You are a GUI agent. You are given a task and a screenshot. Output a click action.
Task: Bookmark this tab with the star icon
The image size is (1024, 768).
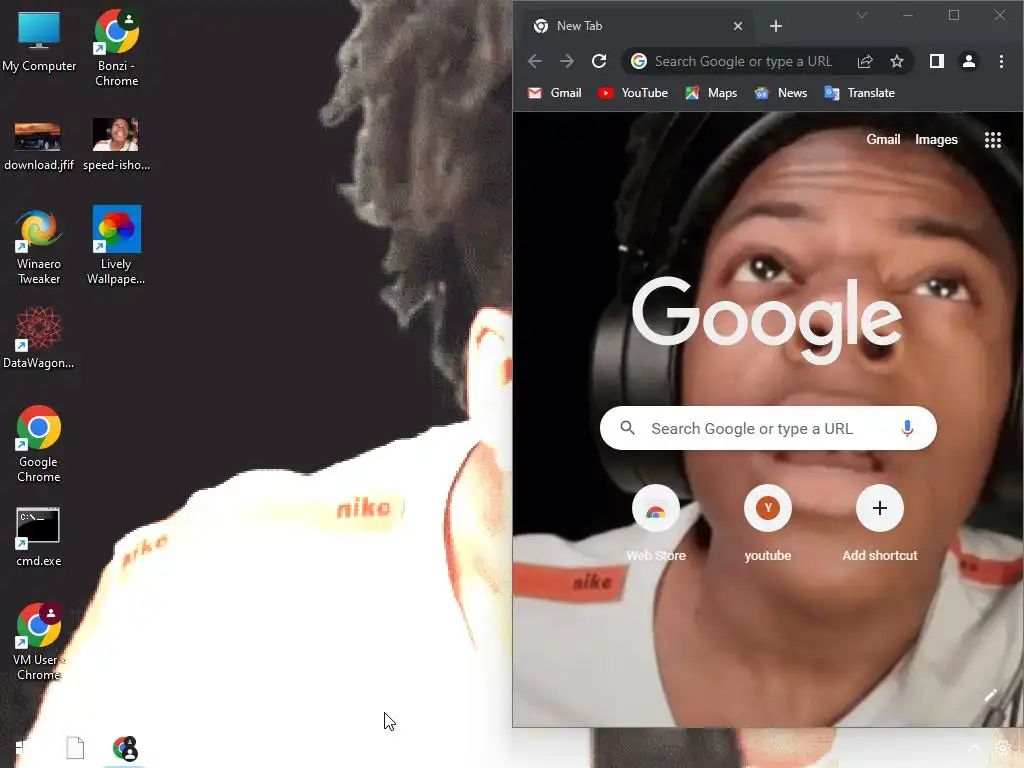tap(897, 61)
